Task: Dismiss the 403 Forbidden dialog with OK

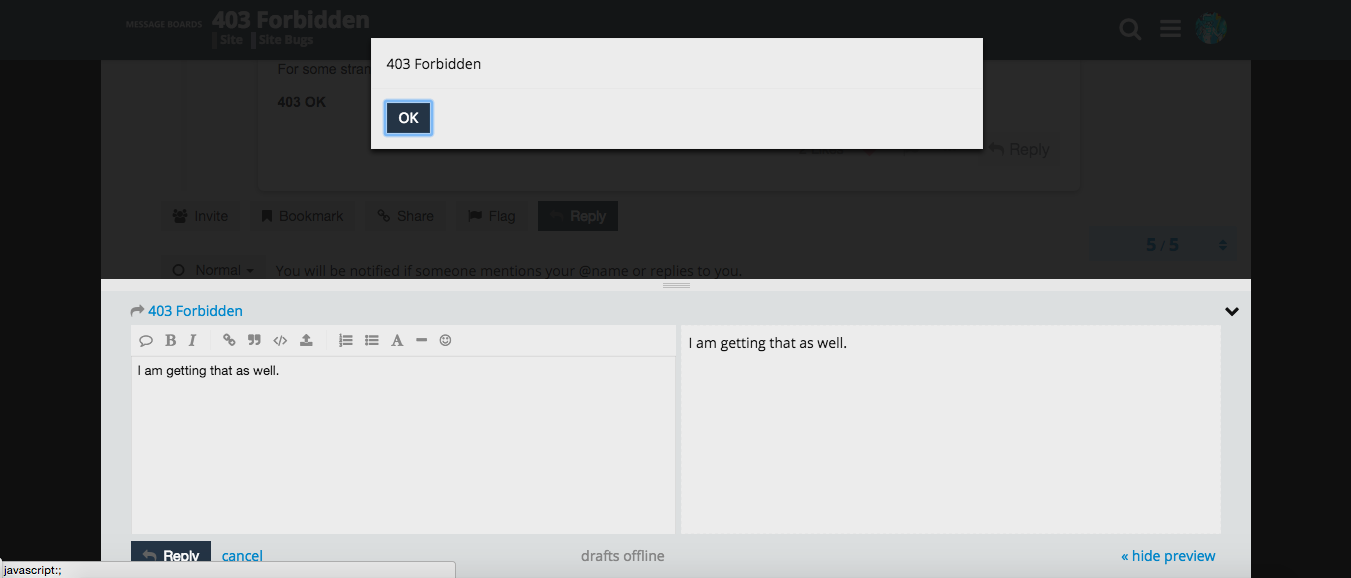Action: [408, 117]
